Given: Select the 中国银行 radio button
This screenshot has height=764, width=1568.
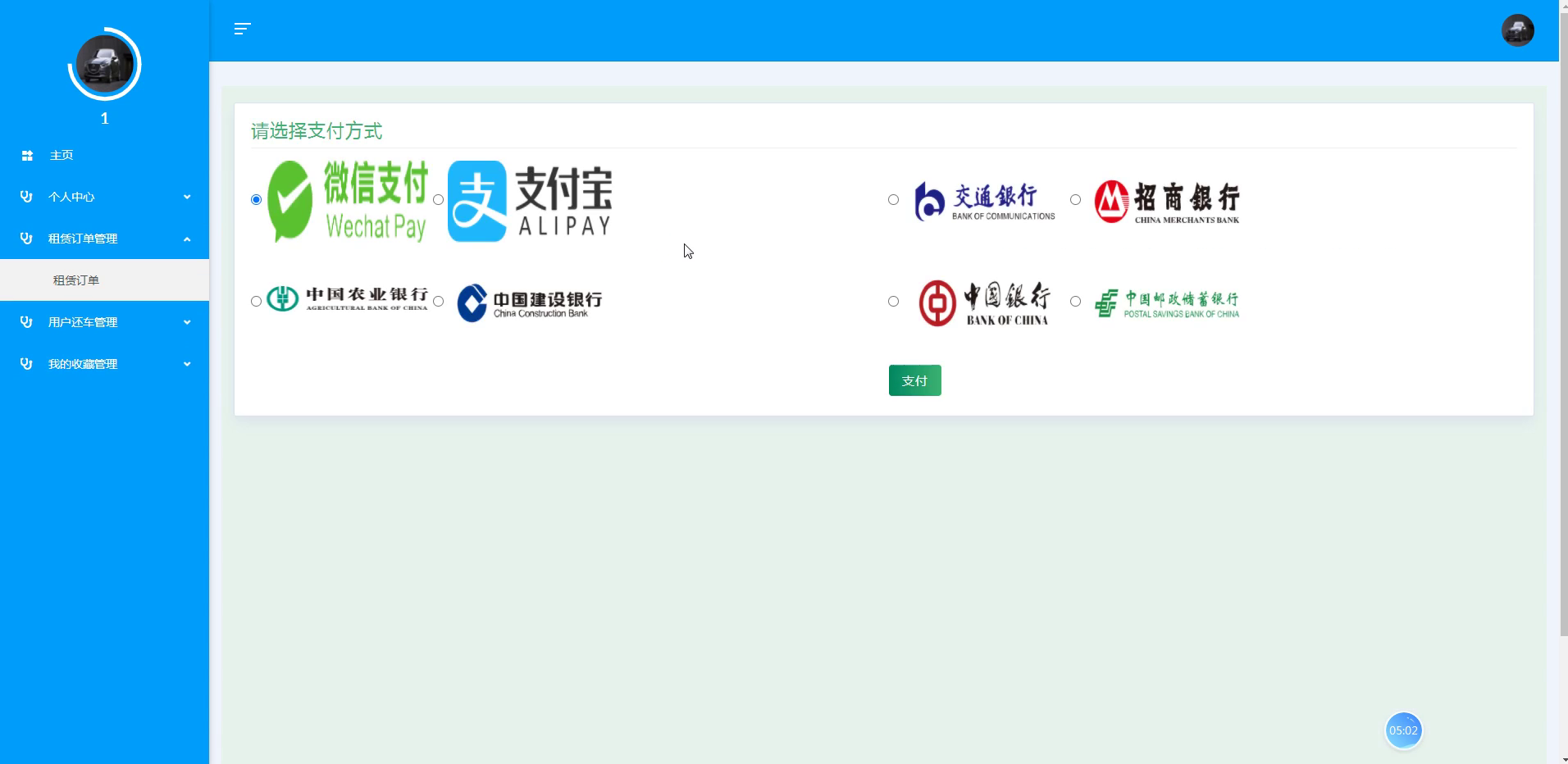Looking at the screenshot, I should [x=894, y=302].
